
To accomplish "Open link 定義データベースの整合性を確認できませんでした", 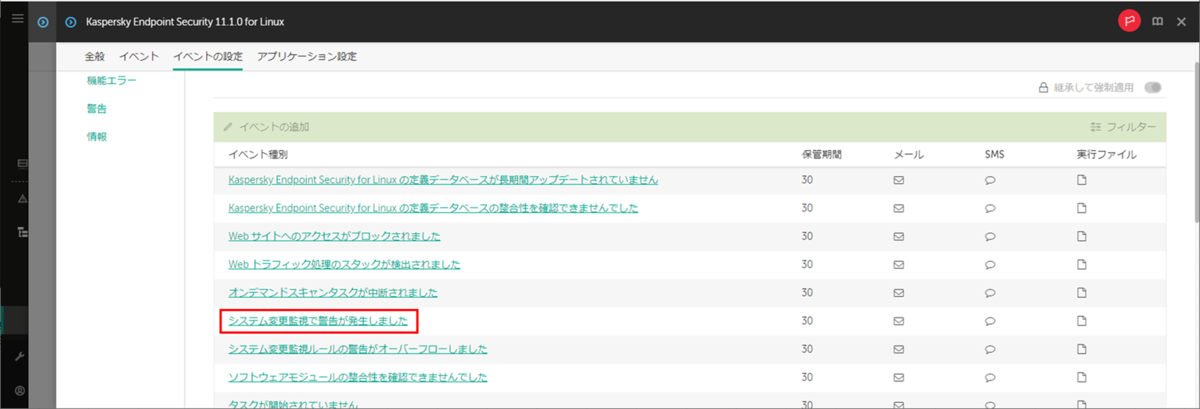I will pos(433,208).
